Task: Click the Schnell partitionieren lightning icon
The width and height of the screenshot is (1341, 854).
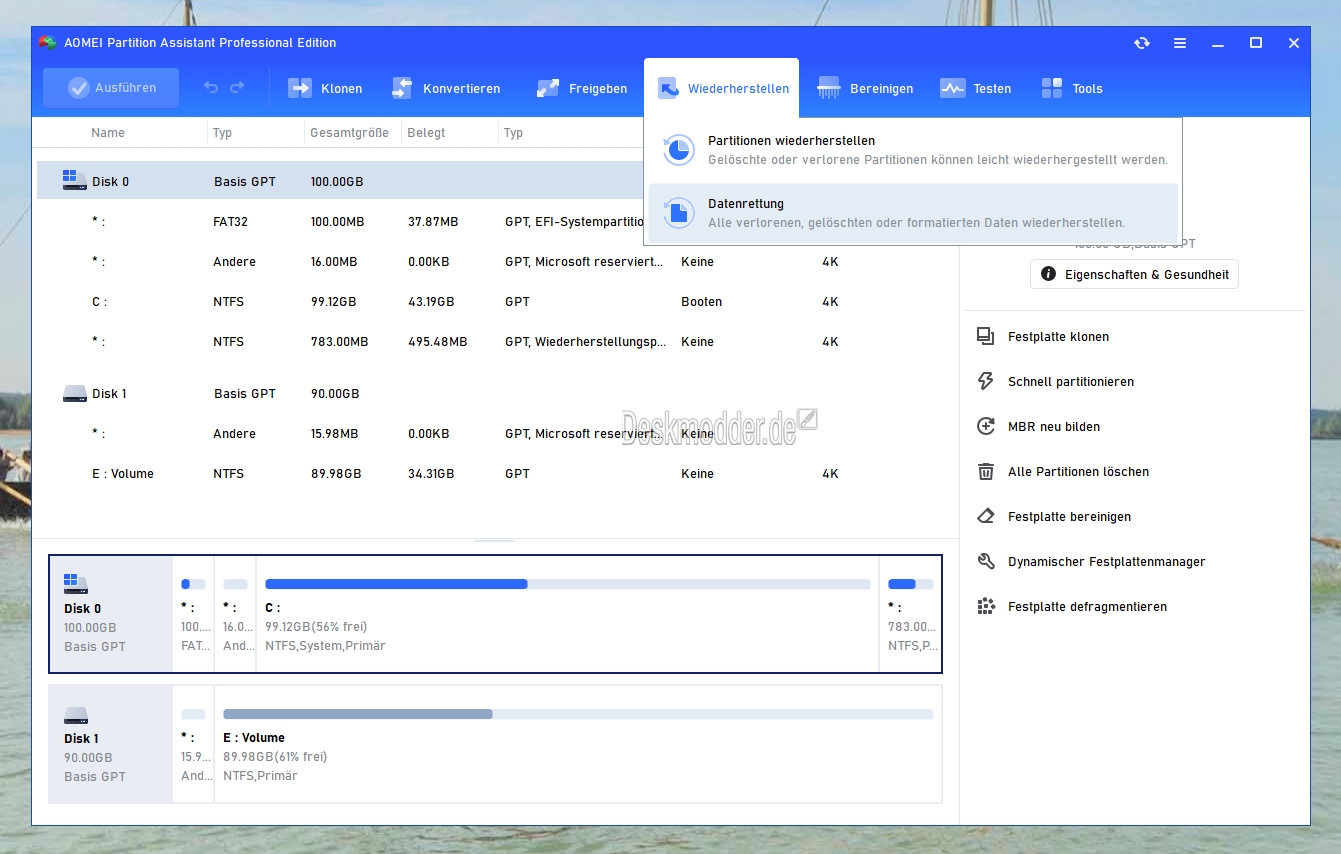Action: click(986, 382)
